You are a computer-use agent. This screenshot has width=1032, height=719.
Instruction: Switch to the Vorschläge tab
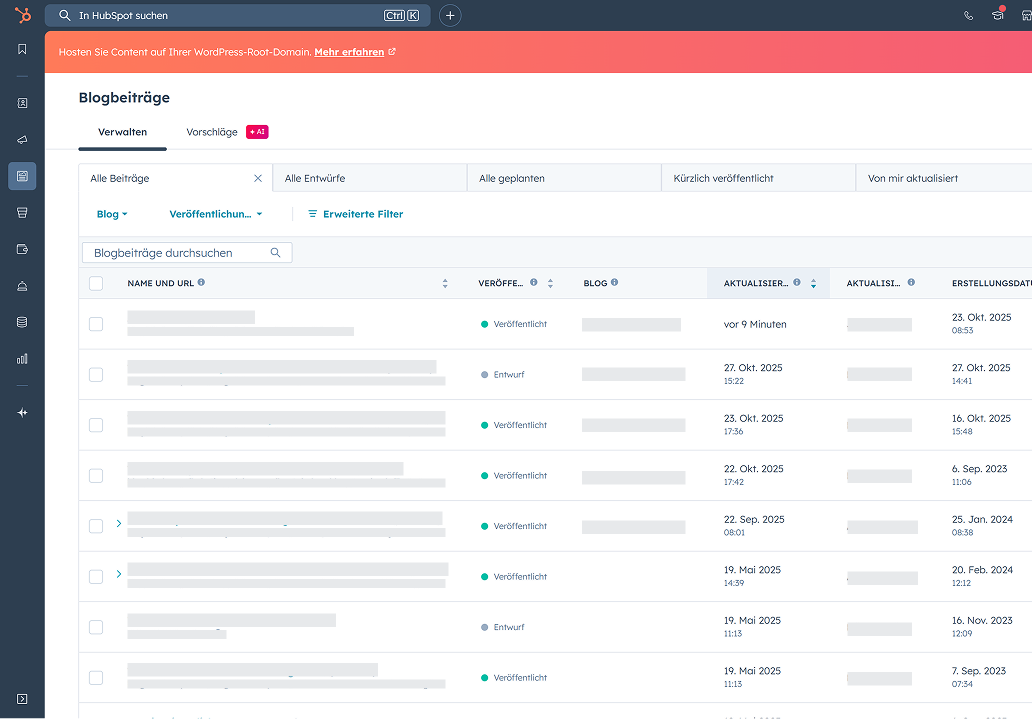point(212,132)
